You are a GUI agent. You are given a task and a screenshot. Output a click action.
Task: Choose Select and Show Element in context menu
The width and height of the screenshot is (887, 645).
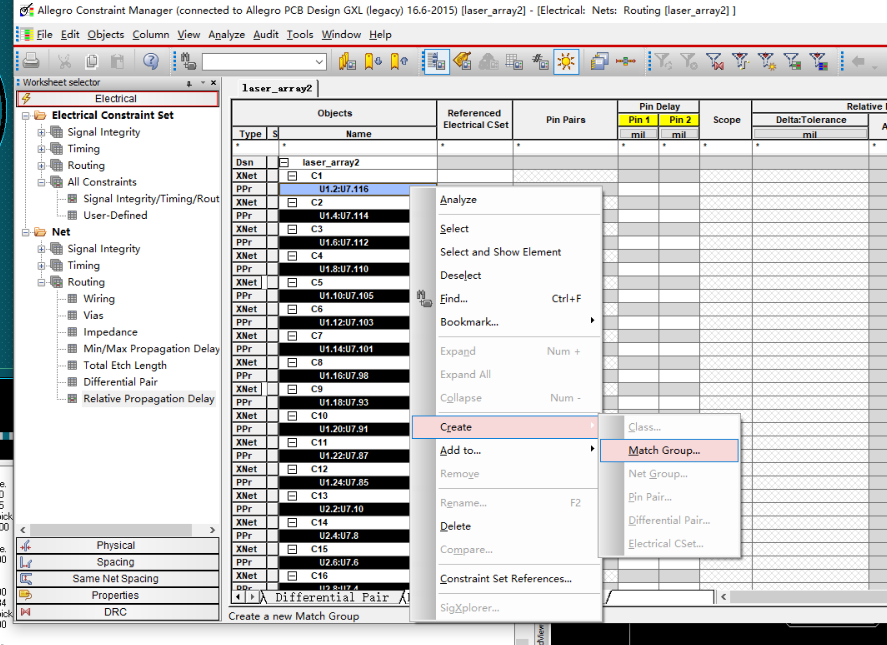[505, 252]
